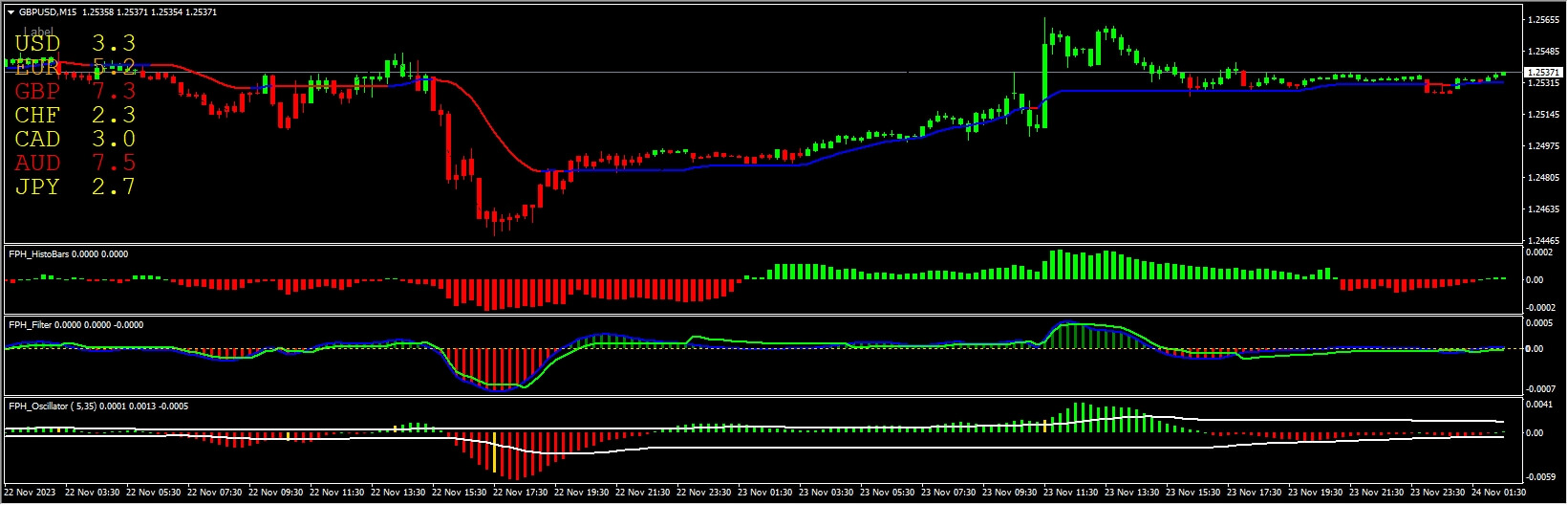The height and width of the screenshot is (505, 1568).
Task: Click the -0.0002 HistoBars scale value
Action: [x=1539, y=308]
